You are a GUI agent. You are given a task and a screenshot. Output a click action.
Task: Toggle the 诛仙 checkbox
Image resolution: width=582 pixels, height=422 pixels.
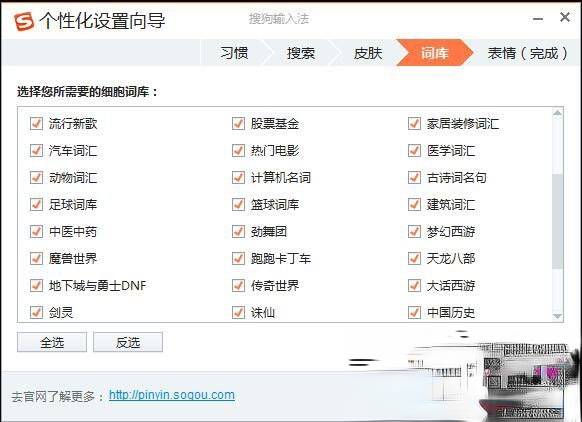[x=238, y=312]
